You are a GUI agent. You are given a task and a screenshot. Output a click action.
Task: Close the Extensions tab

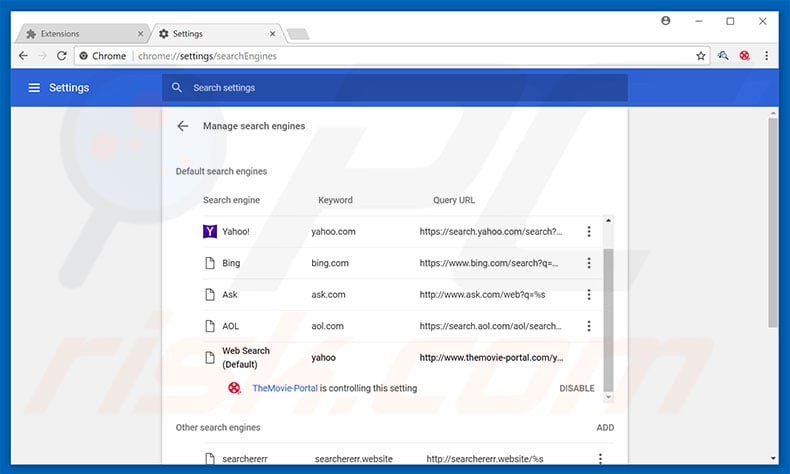[140, 34]
